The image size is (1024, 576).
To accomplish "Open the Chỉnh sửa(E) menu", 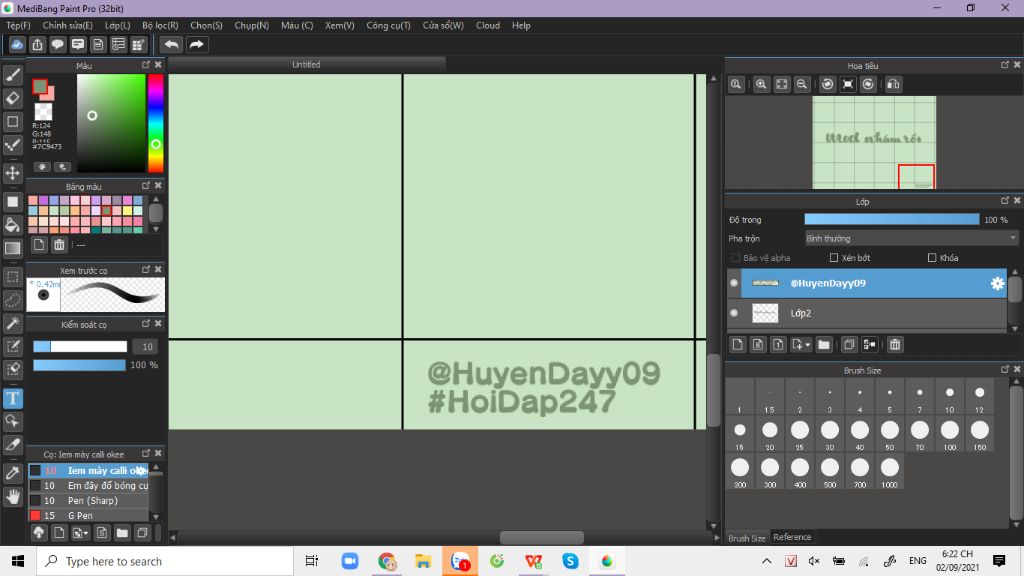I will click(x=67, y=25).
